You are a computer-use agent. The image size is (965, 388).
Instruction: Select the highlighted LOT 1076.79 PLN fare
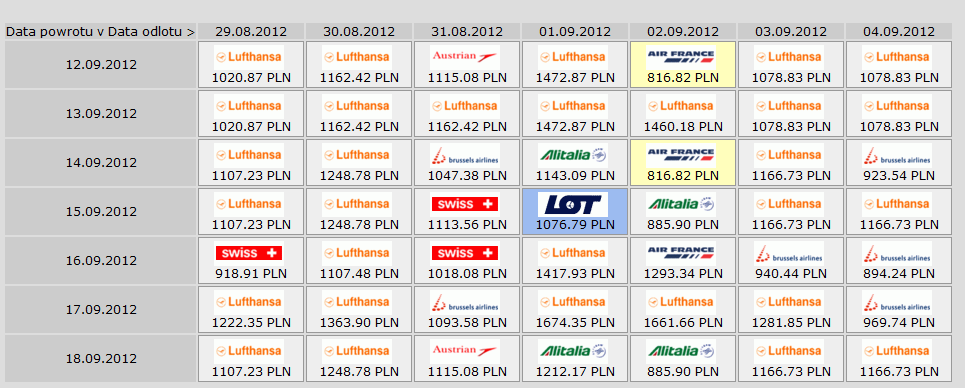coord(575,211)
